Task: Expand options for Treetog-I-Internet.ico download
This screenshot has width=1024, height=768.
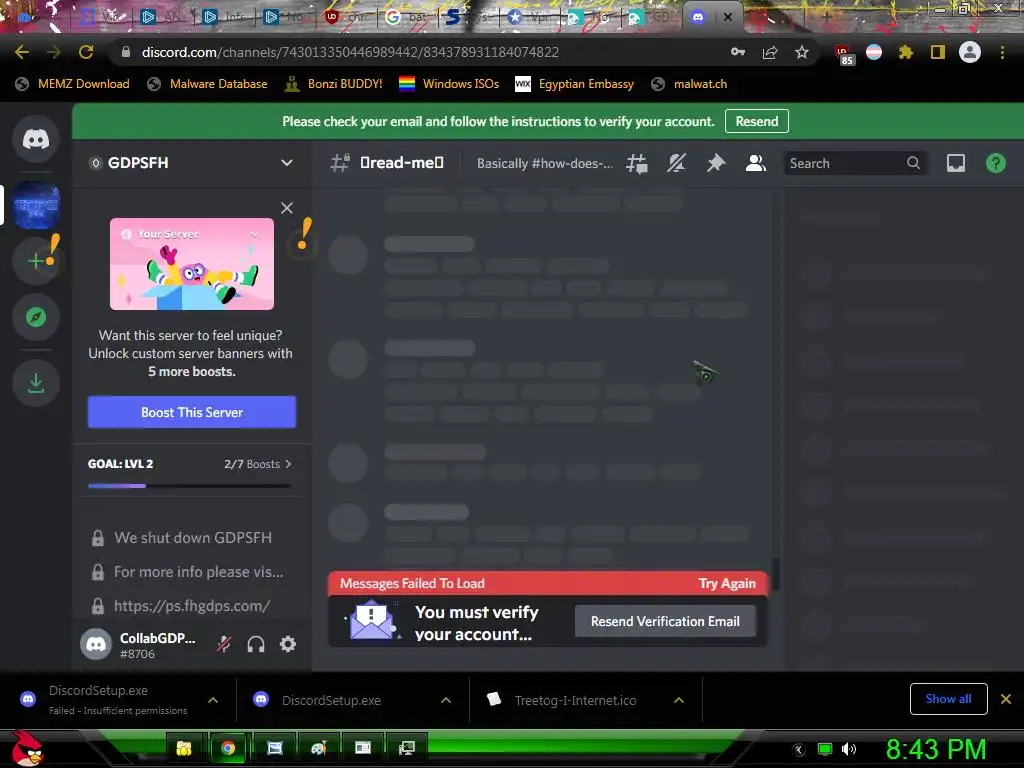Action: [x=679, y=700]
